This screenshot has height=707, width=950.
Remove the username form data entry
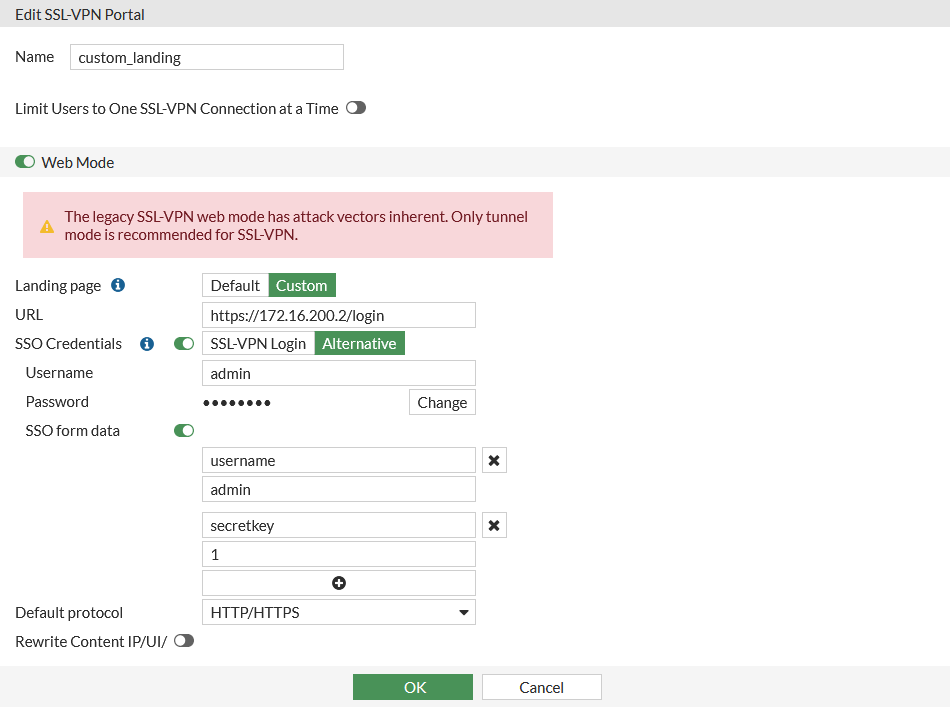point(493,459)
